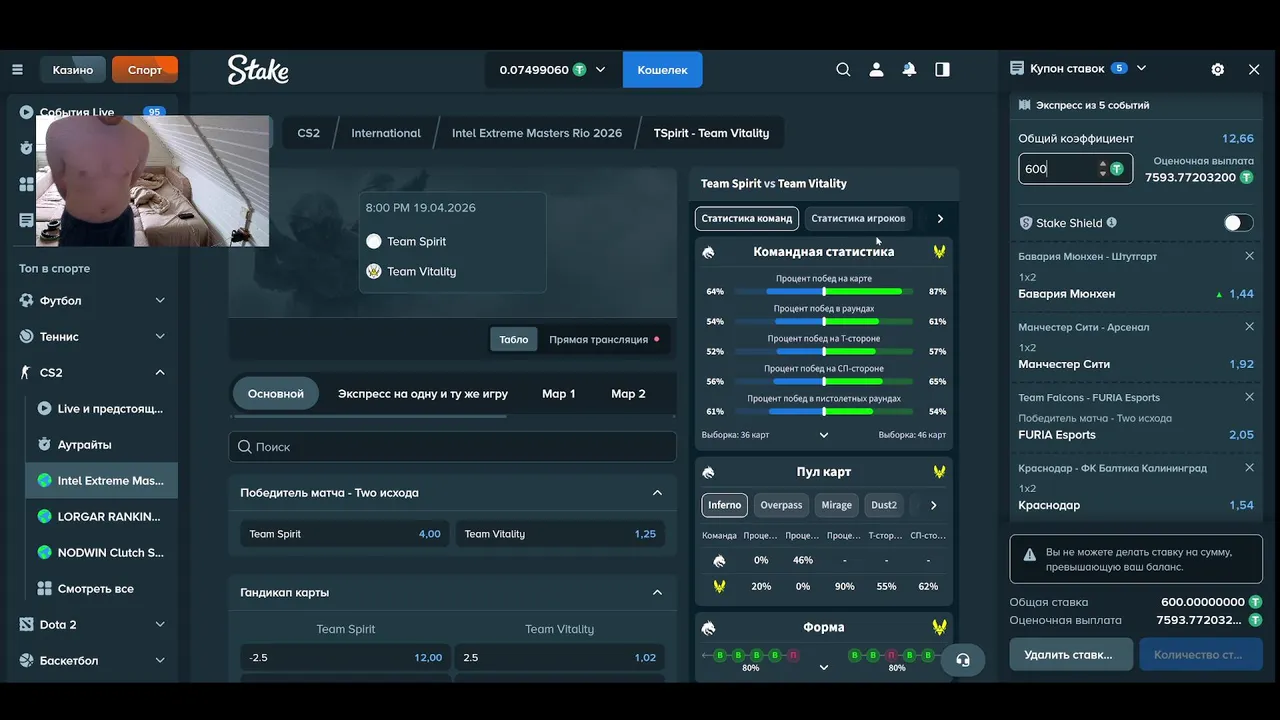The width and height of the screenshot is (1280, 720).
Task: Expand the Теннис sidebar section
Action: click(160, 336)
